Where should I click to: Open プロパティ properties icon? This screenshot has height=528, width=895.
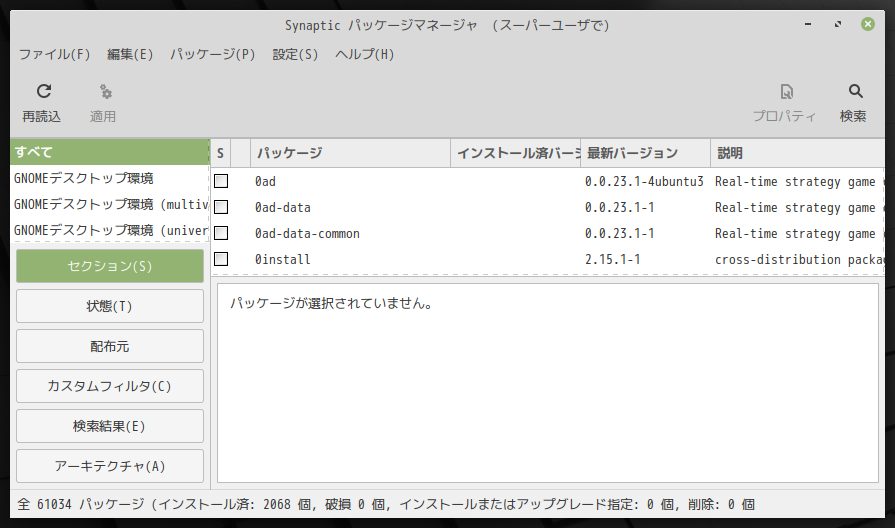787,91
